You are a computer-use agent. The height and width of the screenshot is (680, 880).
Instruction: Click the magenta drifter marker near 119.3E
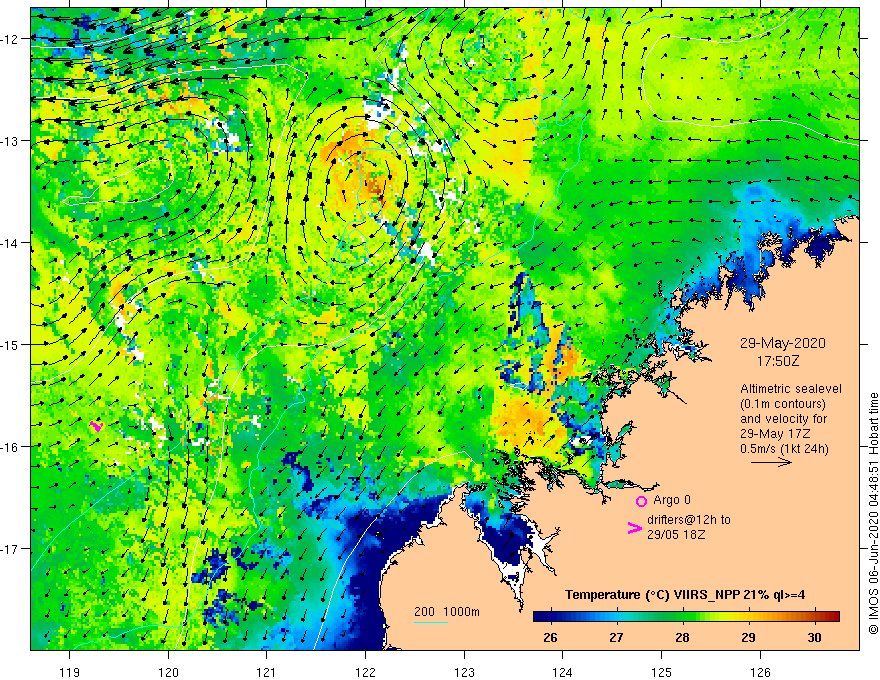[x=97, y=426]
